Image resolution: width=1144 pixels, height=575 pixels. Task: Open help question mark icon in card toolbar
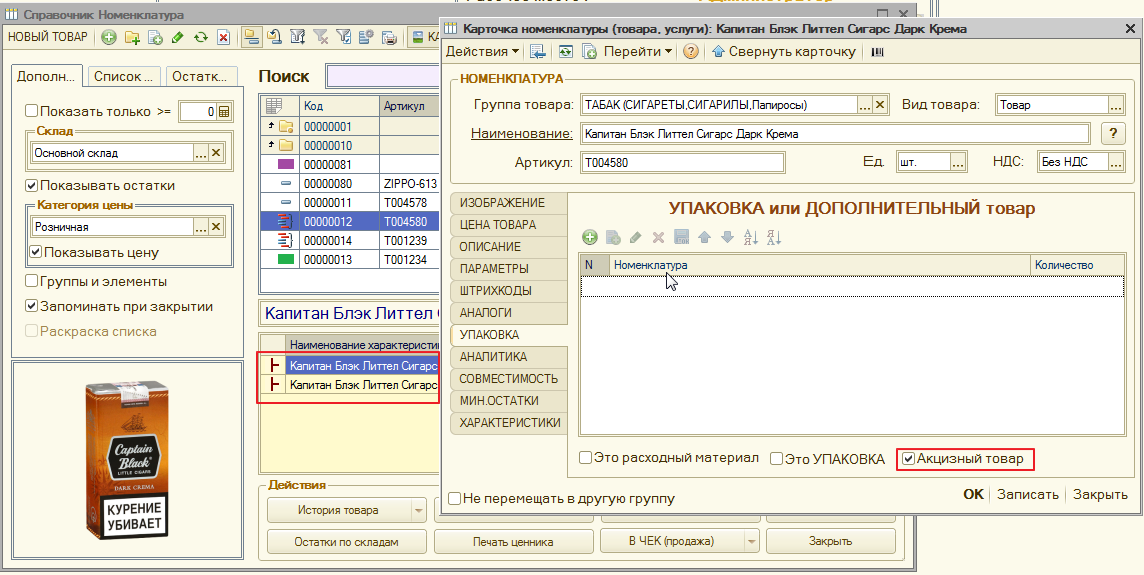[x=691, y=51]
